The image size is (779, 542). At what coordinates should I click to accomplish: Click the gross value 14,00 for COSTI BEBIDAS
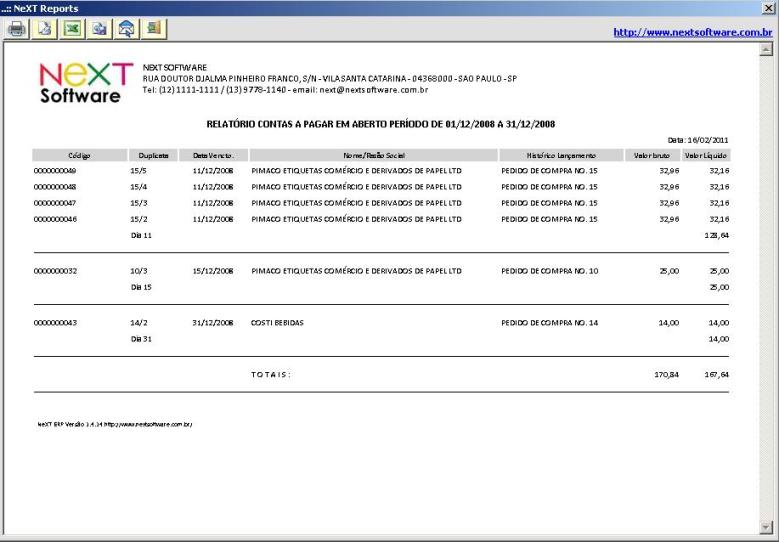pos(669,323)
